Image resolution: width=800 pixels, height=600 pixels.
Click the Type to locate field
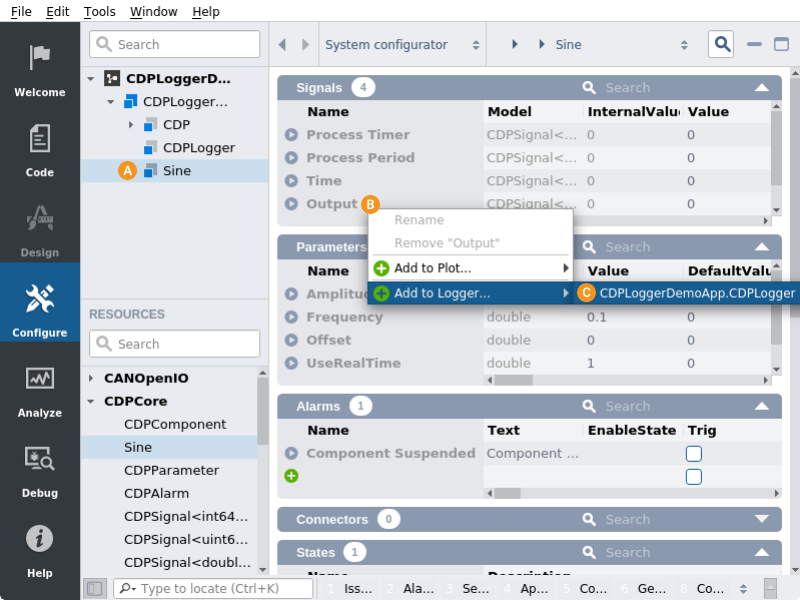pyautogui.click(x=210, y=589)
